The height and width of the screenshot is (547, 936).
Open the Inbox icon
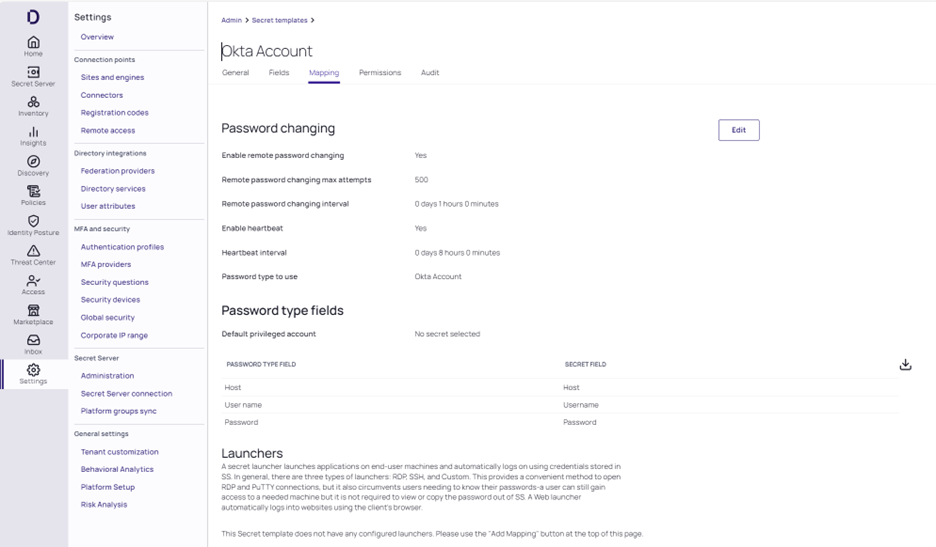pos(33,341)
